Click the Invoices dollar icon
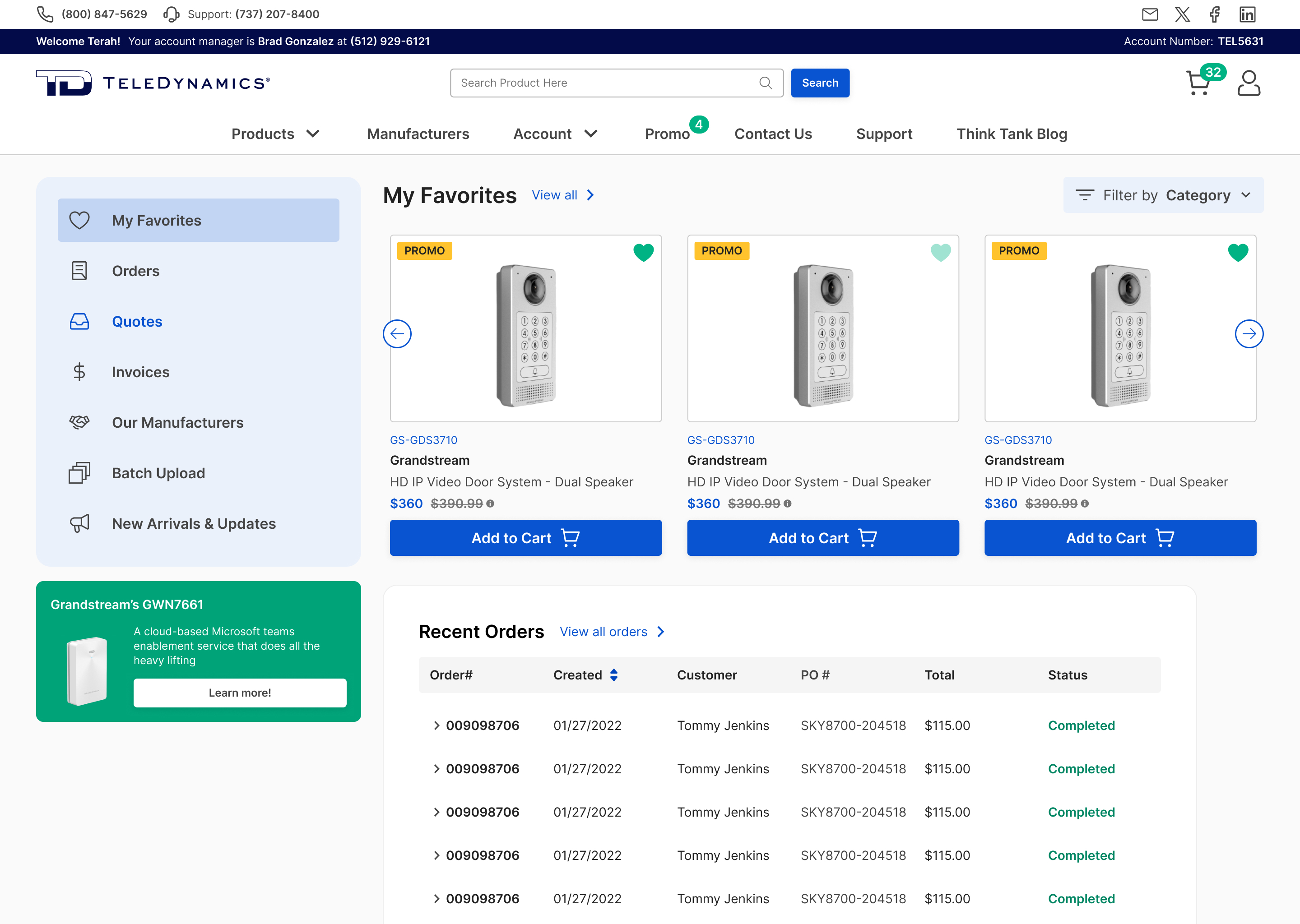The height and width of the screenshot is (924, 1300). tap(79, 372)
